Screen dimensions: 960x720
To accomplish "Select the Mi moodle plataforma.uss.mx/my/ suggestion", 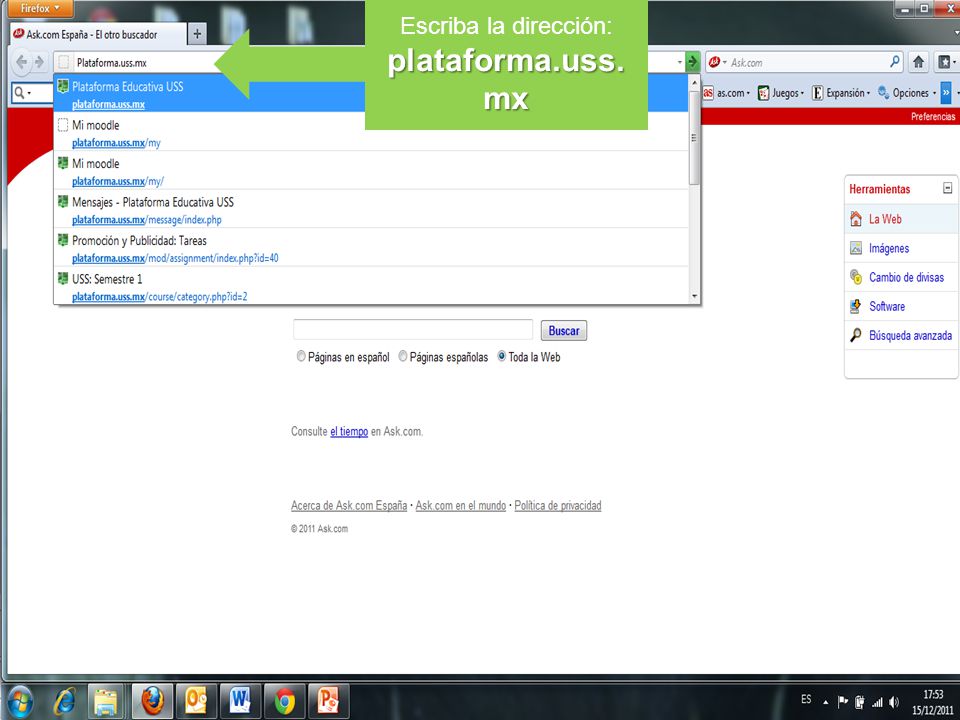I will pos(370,171).
